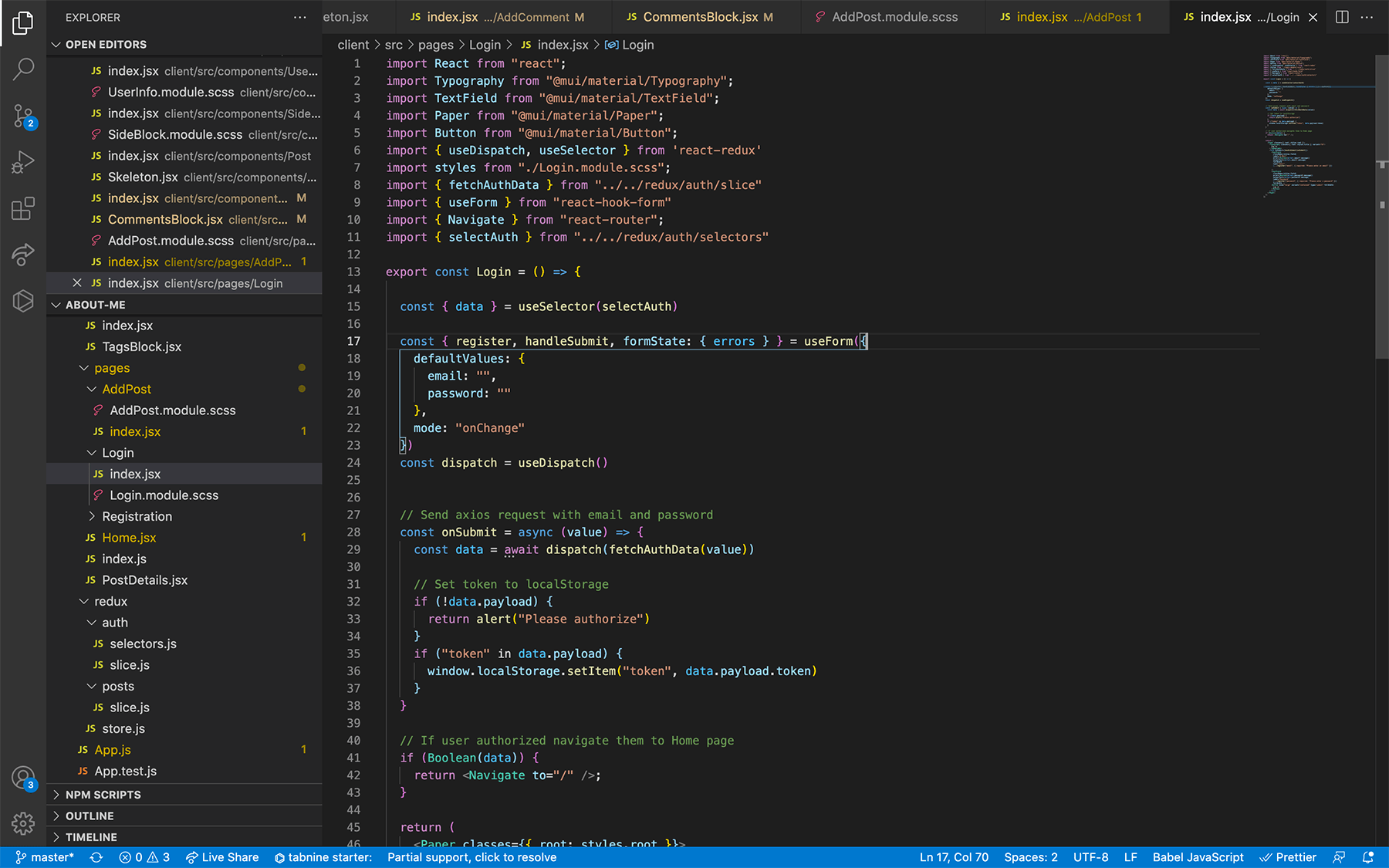Click Live Share in status bar
The image size is (1389, 868).
(222, 857)
